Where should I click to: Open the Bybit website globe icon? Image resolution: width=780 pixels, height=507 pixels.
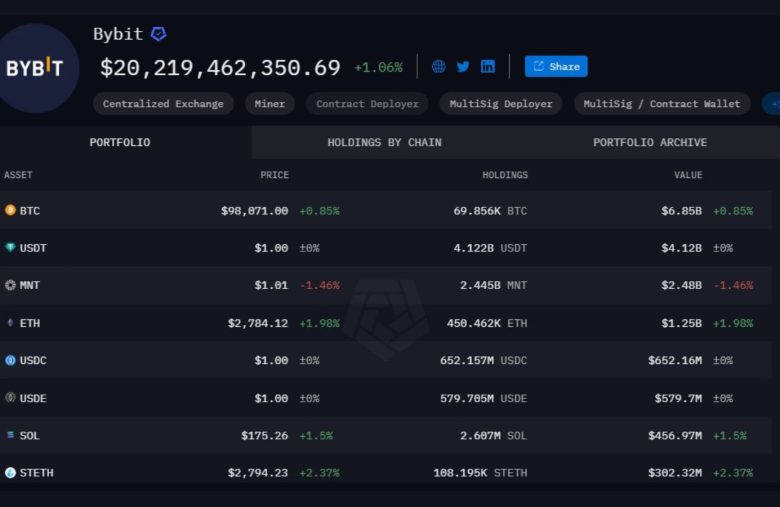click(x=438, y=67)
